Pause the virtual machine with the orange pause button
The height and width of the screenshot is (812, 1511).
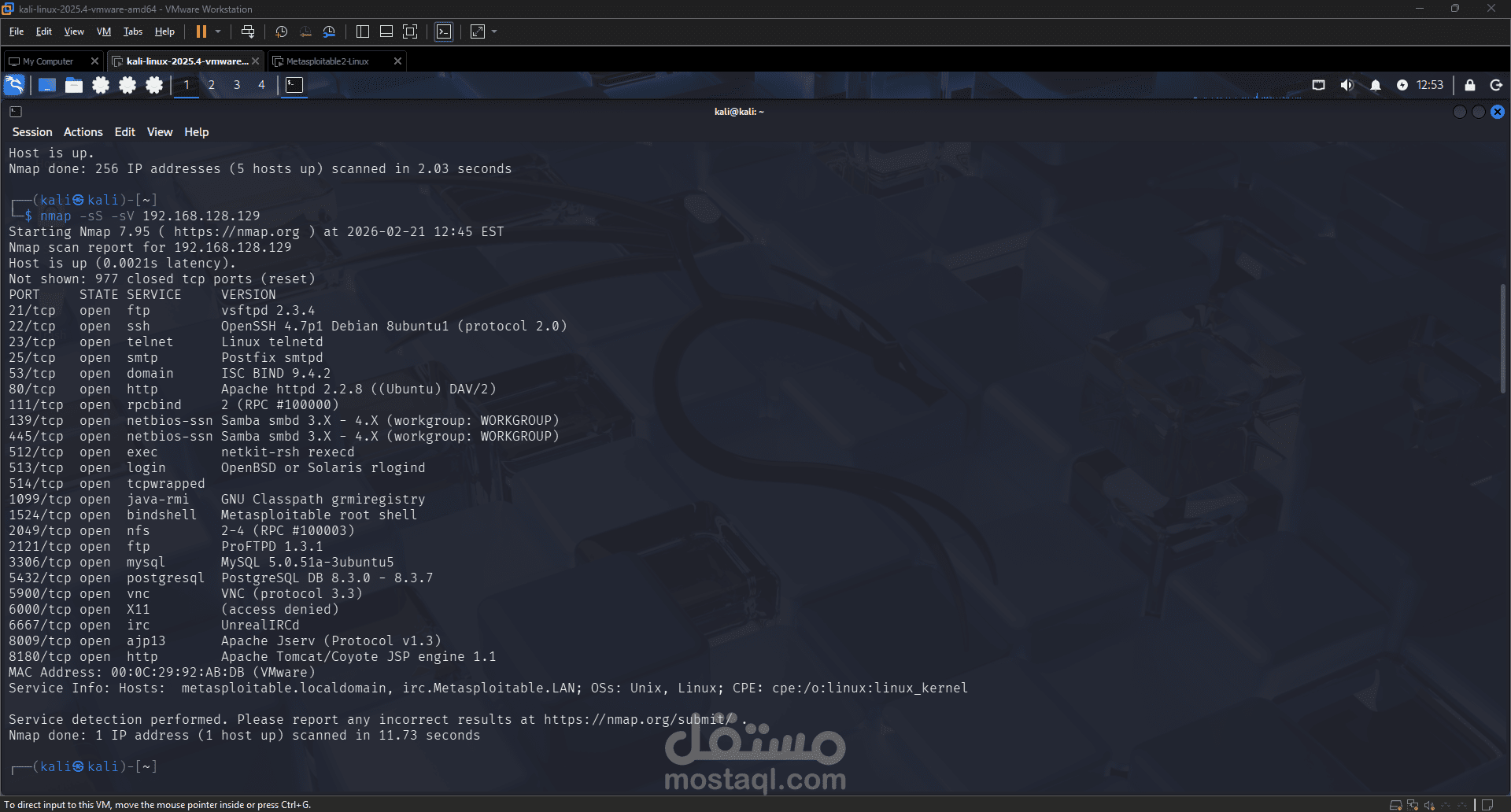pos(201,31)
